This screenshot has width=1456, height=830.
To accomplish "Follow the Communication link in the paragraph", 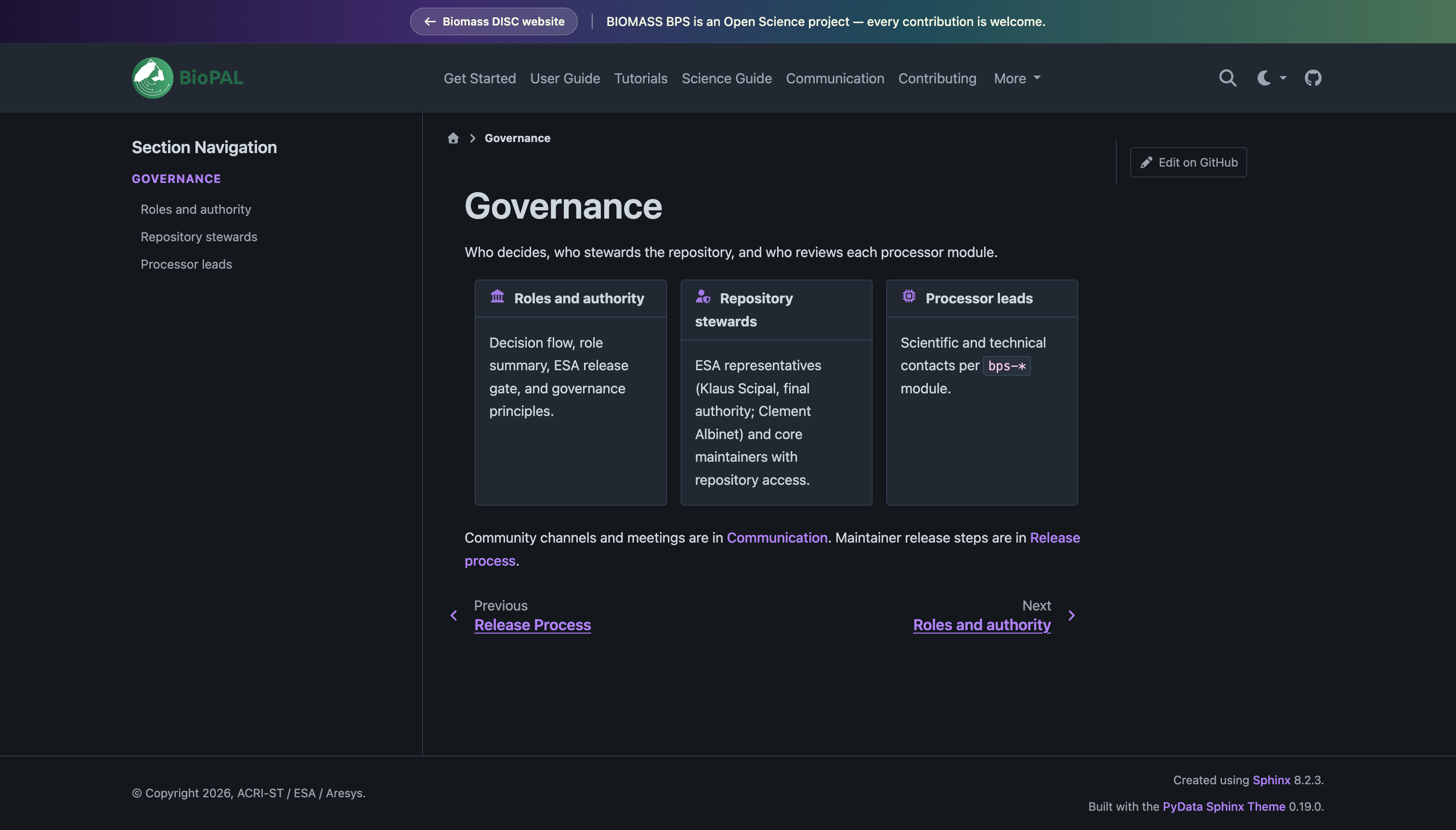I will point(777,538).
